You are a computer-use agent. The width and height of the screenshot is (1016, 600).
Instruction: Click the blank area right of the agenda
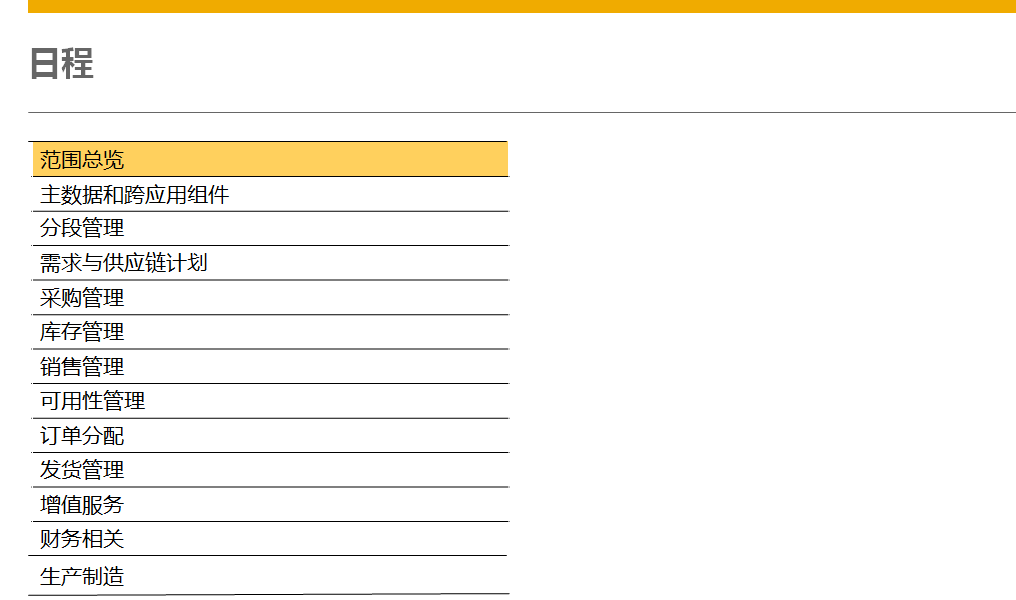pos(762,363)
